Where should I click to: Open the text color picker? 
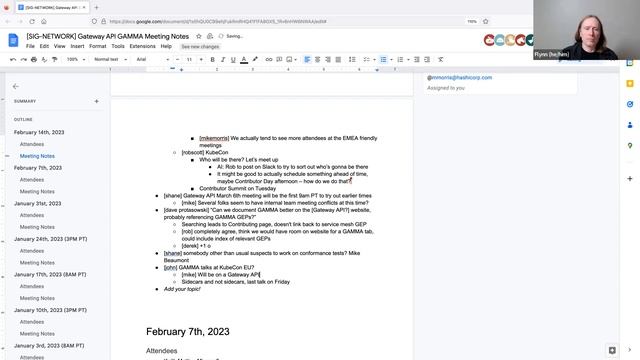tap(244, 60)
